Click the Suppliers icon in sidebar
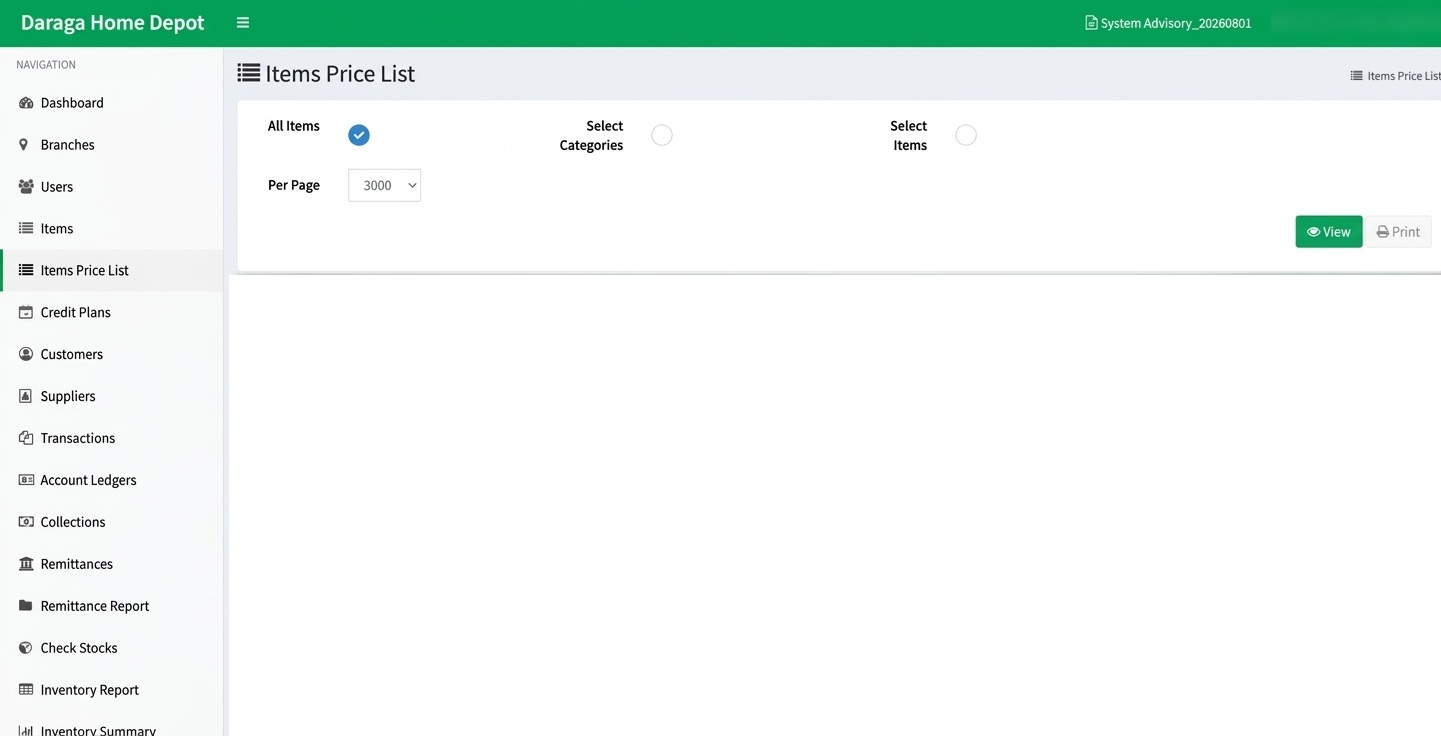The height and width of the screenshot is (736, 1441). 26,397
